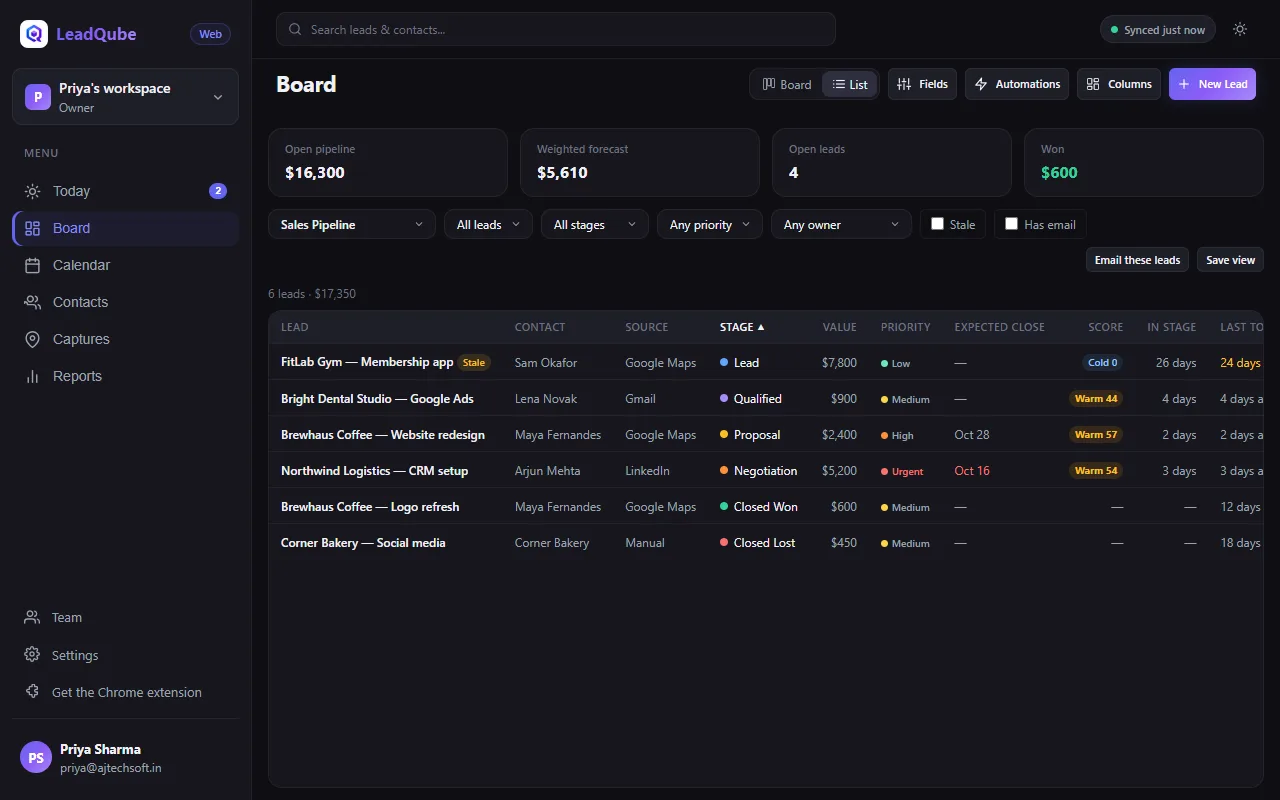Screen dimensions: 1280x800
Task: Click the Today notification badge showing 2
Action: (218, 191)
